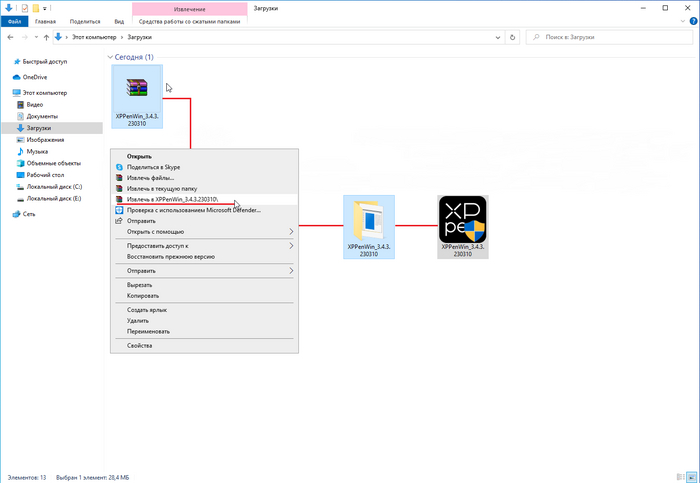Image resolution: width=700 pixels, height=483 pixels.
Task: Choose Проверка с использованием Microsoft Defender
Action: [204, 210]
